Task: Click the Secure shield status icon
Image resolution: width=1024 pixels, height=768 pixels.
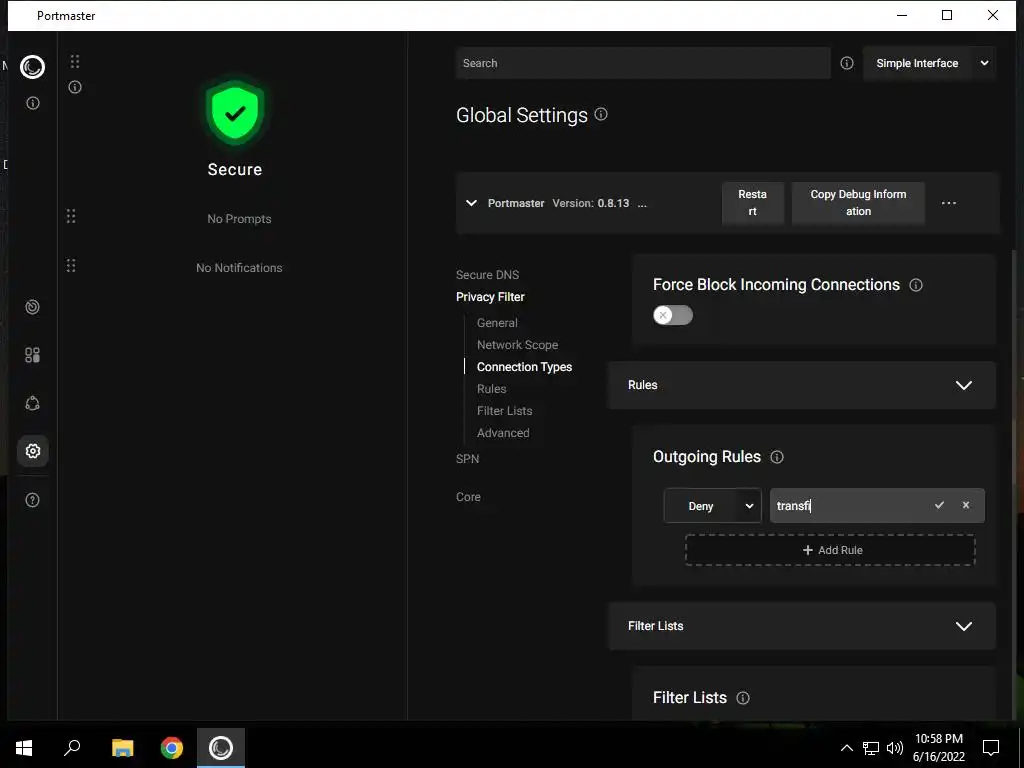Action: (x=235, y=112)
